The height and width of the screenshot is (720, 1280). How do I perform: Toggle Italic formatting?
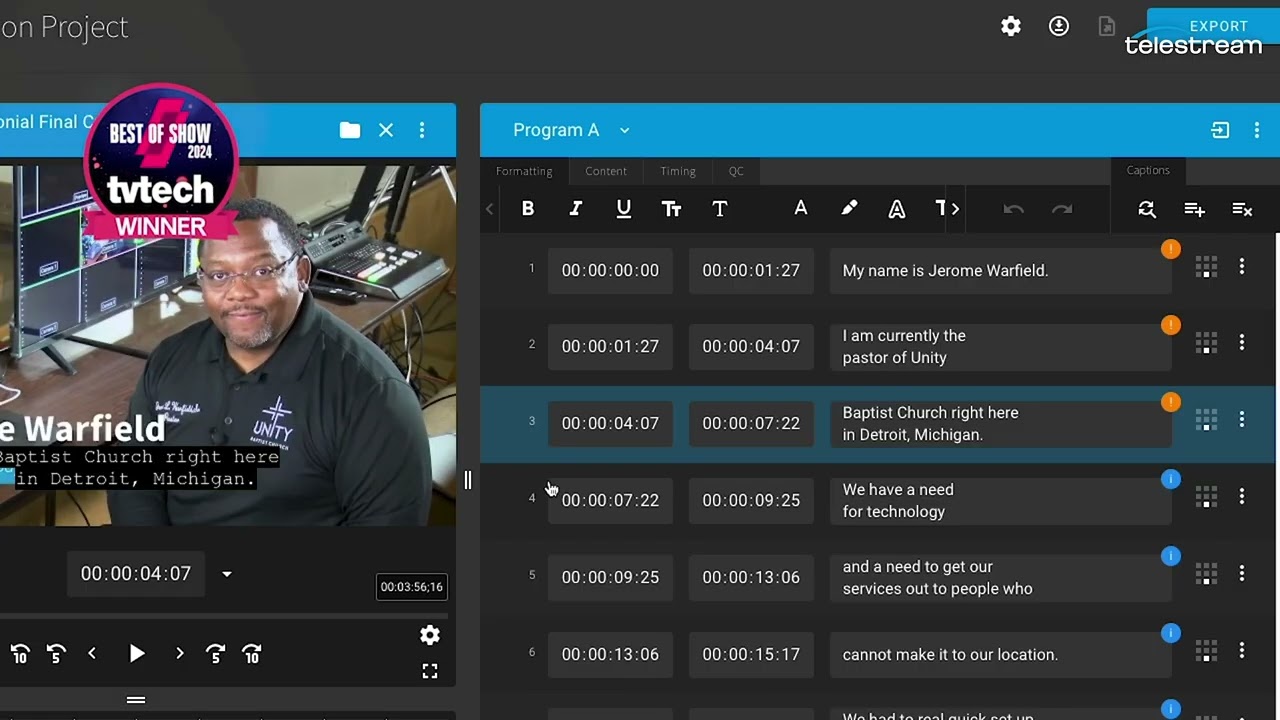pos(576,209)
